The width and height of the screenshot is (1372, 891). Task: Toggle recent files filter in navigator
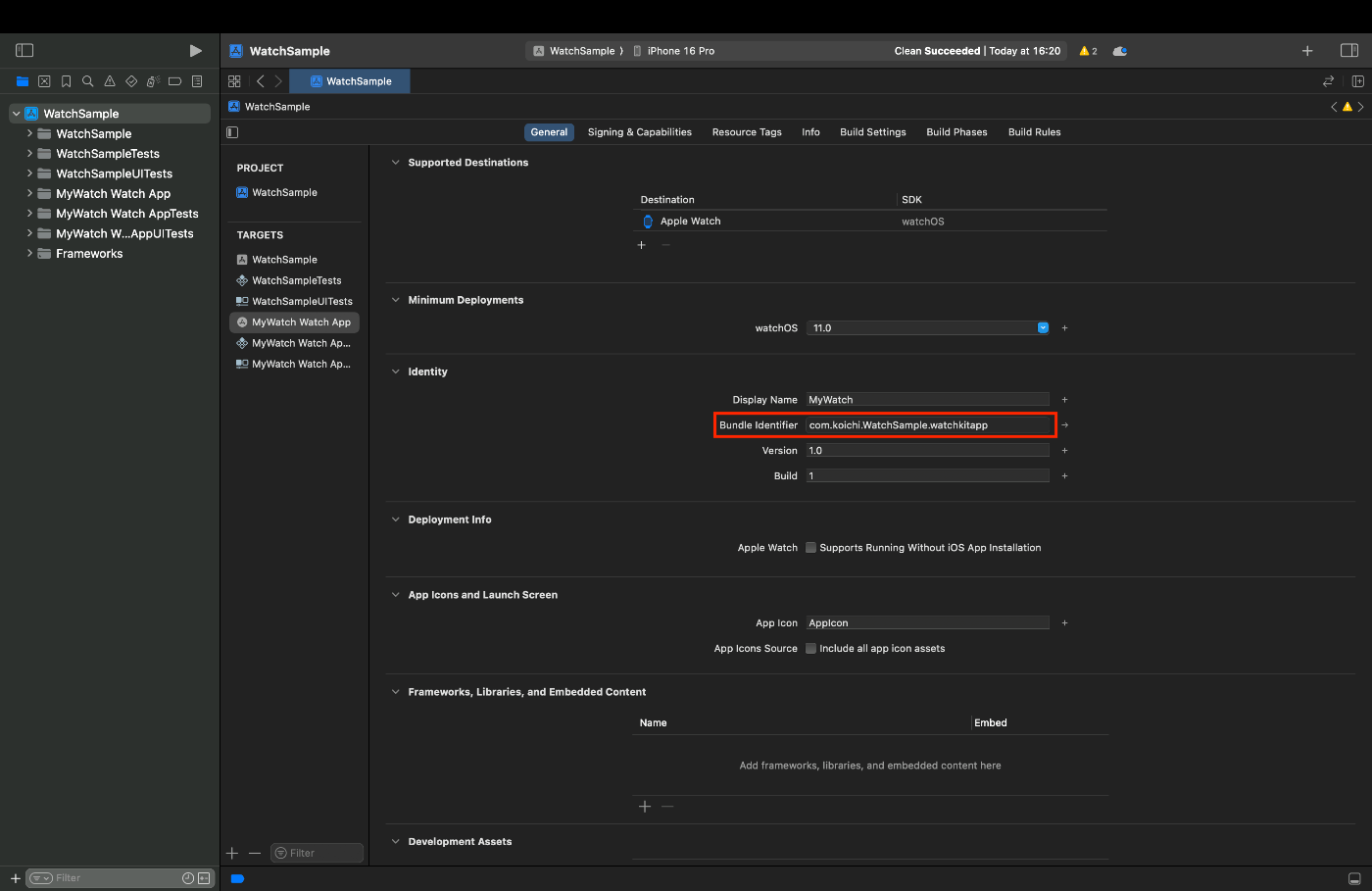188,878
